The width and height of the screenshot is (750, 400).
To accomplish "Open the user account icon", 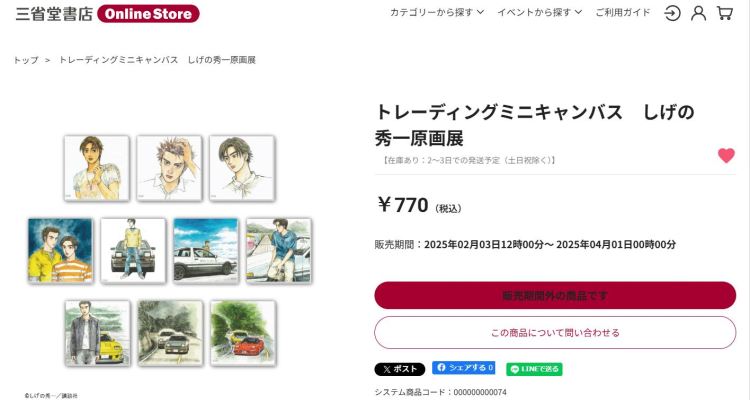I will (698, 13).
